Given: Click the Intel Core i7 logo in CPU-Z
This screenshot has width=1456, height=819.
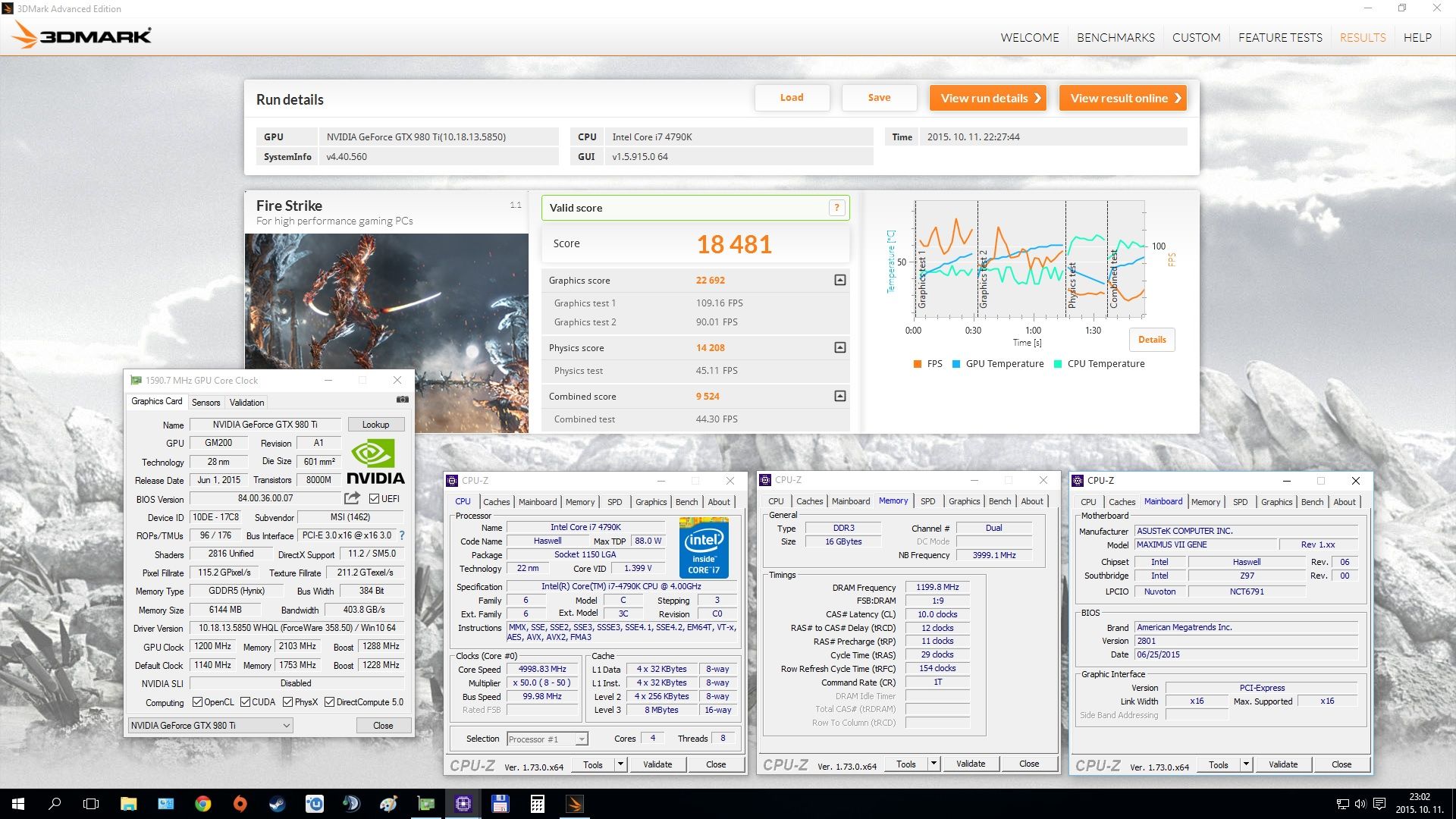Looking at the screenshot, I should [x=704, y=548].
